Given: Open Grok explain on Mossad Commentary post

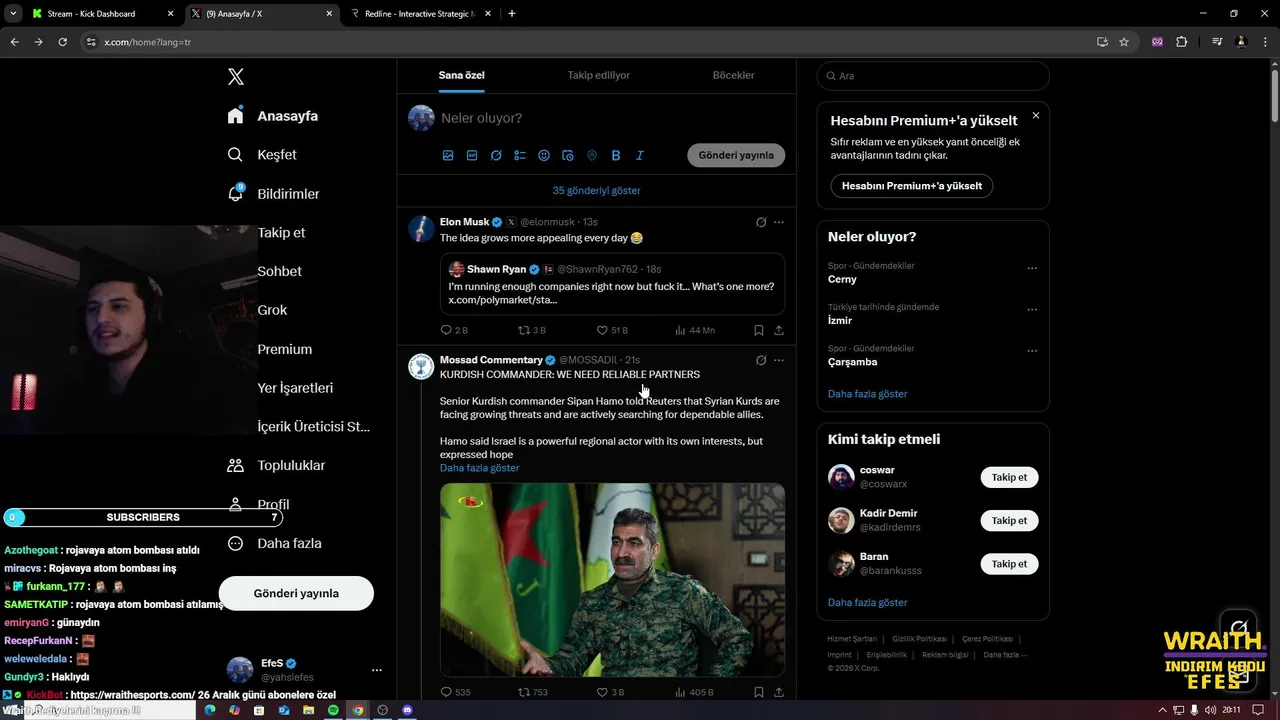Looking at the screenshot, I should pos(761,360).
